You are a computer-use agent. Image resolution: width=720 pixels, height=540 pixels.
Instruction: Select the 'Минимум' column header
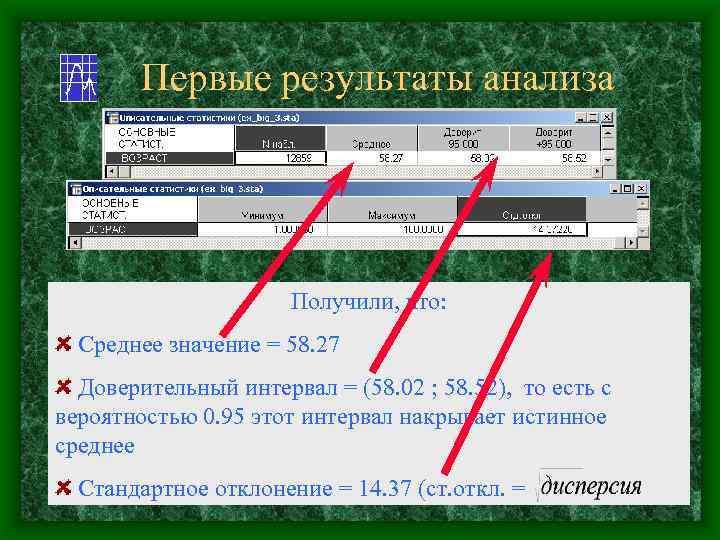click(262, 210)
